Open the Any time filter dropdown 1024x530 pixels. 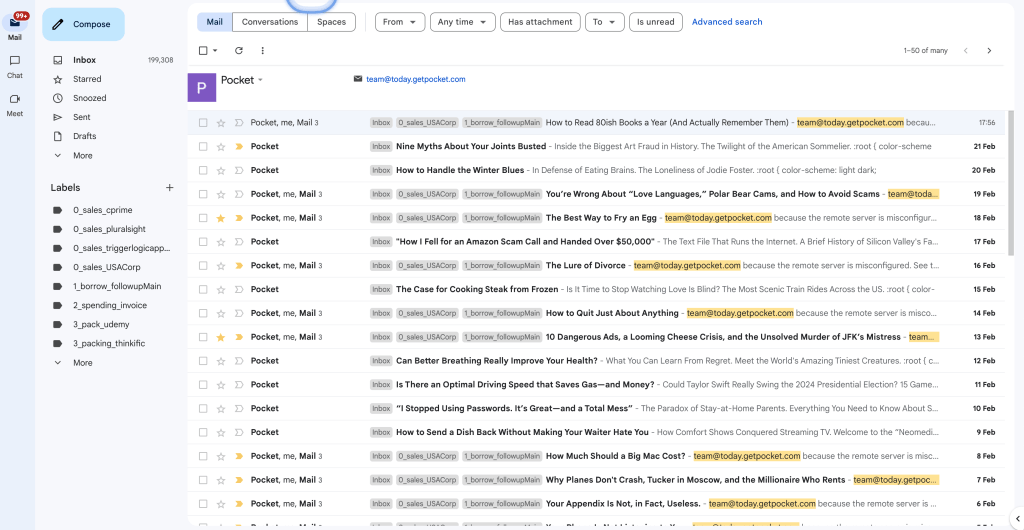click(x=462, y=22)
